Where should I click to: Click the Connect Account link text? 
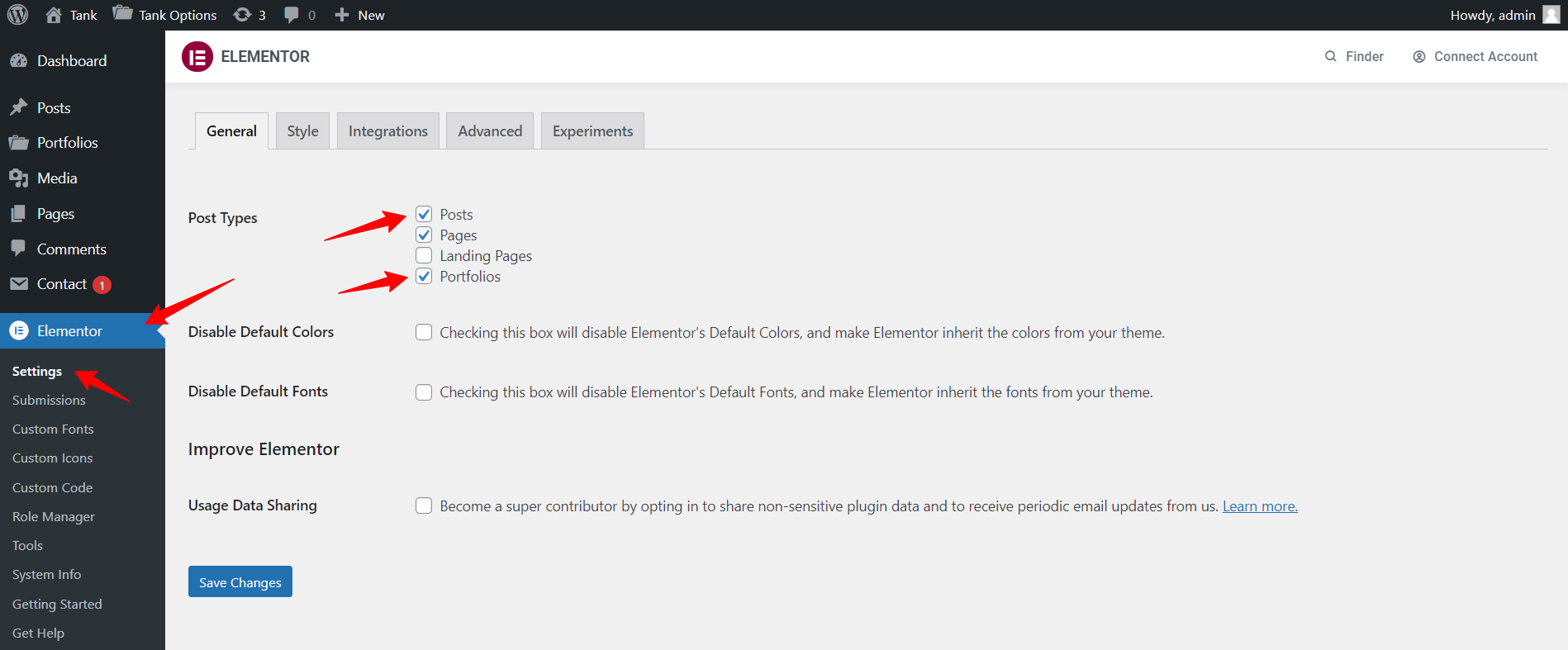pyautogui.click(x=1485, y=56)
